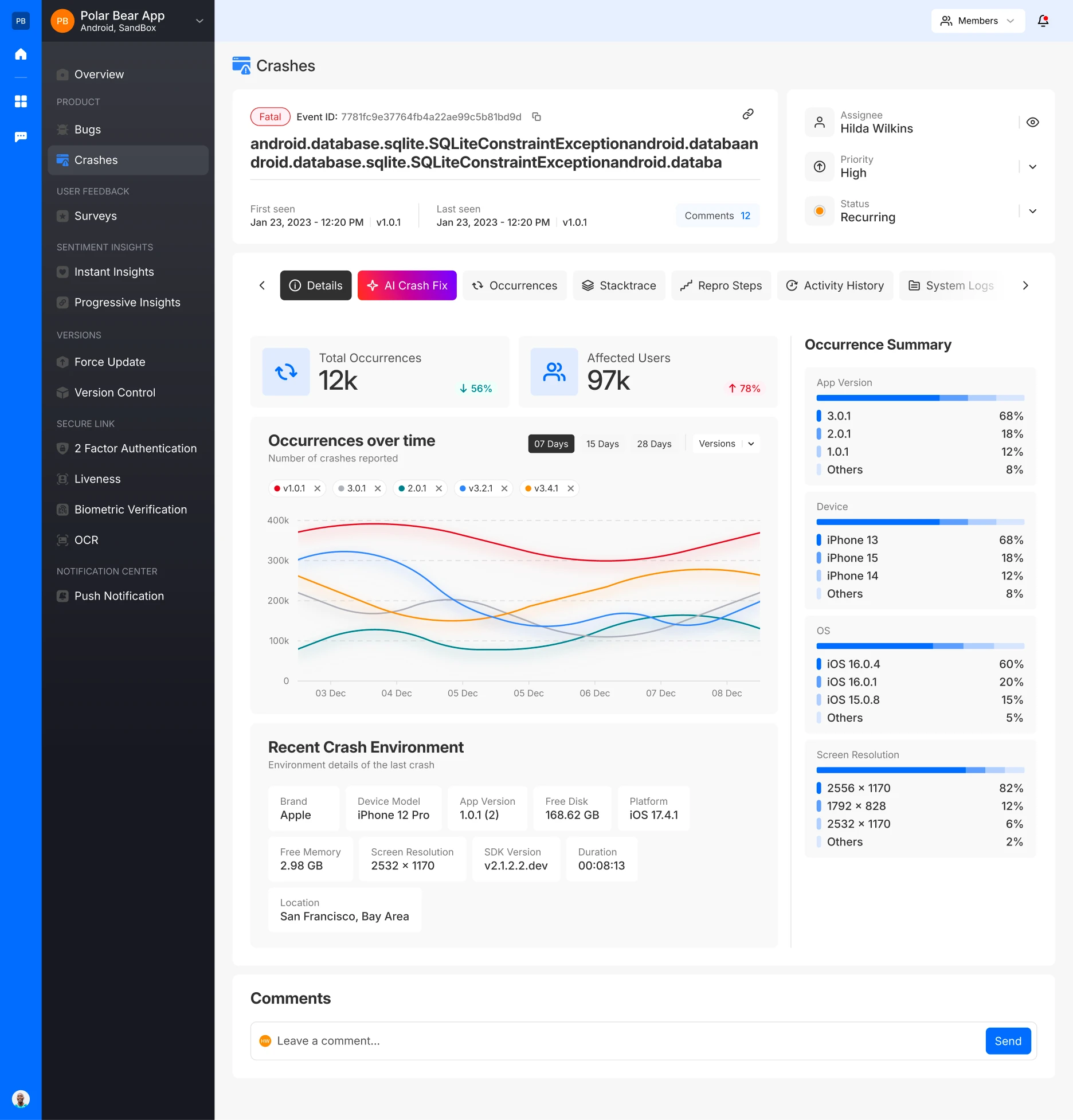
Task: Expand the Priority dropdown
Action: (1032, 167)
